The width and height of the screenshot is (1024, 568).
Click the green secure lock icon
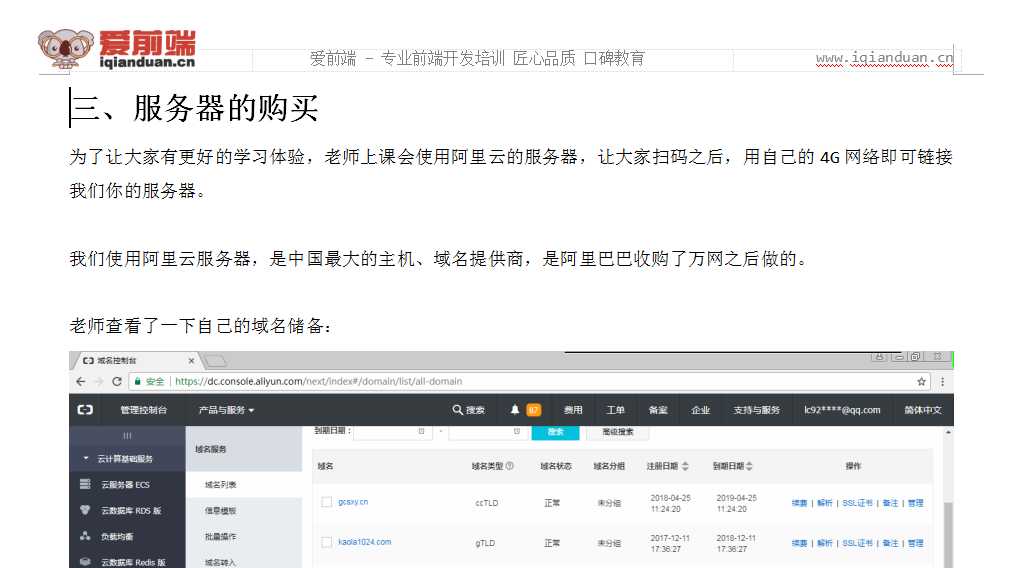[x=138, y=381]
